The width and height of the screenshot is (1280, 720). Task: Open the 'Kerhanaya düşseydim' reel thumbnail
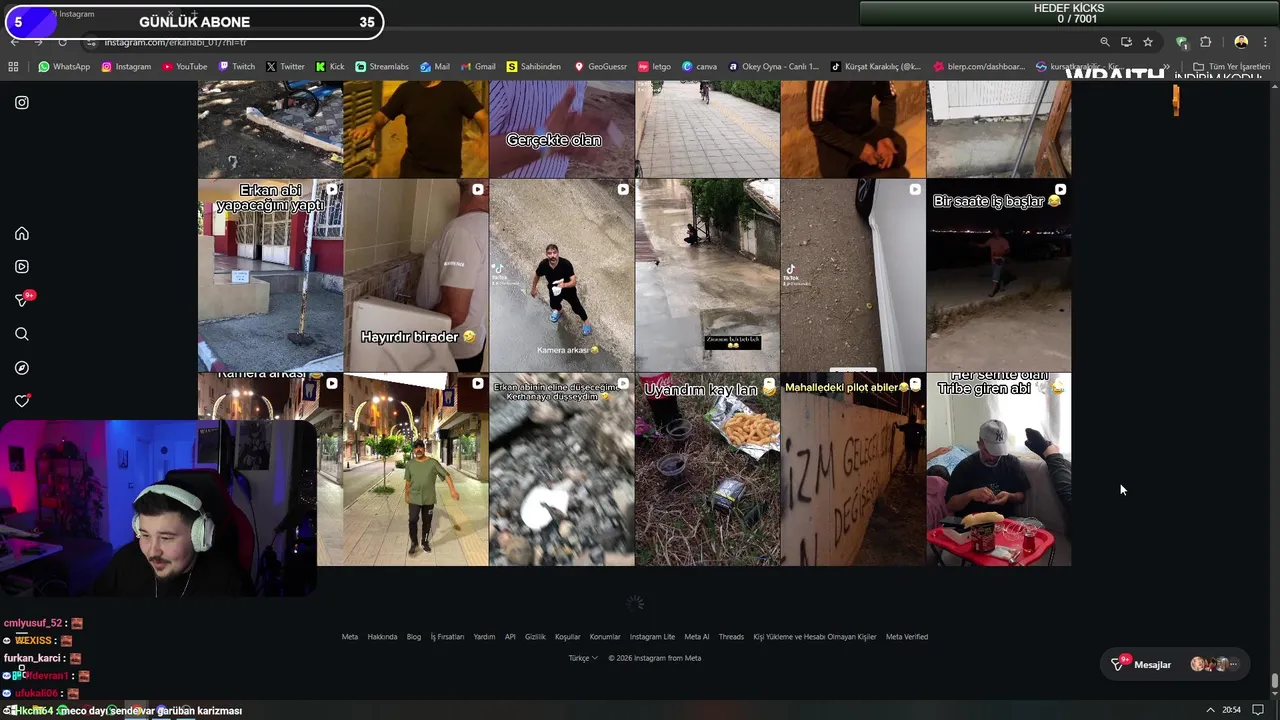[562, 470]
